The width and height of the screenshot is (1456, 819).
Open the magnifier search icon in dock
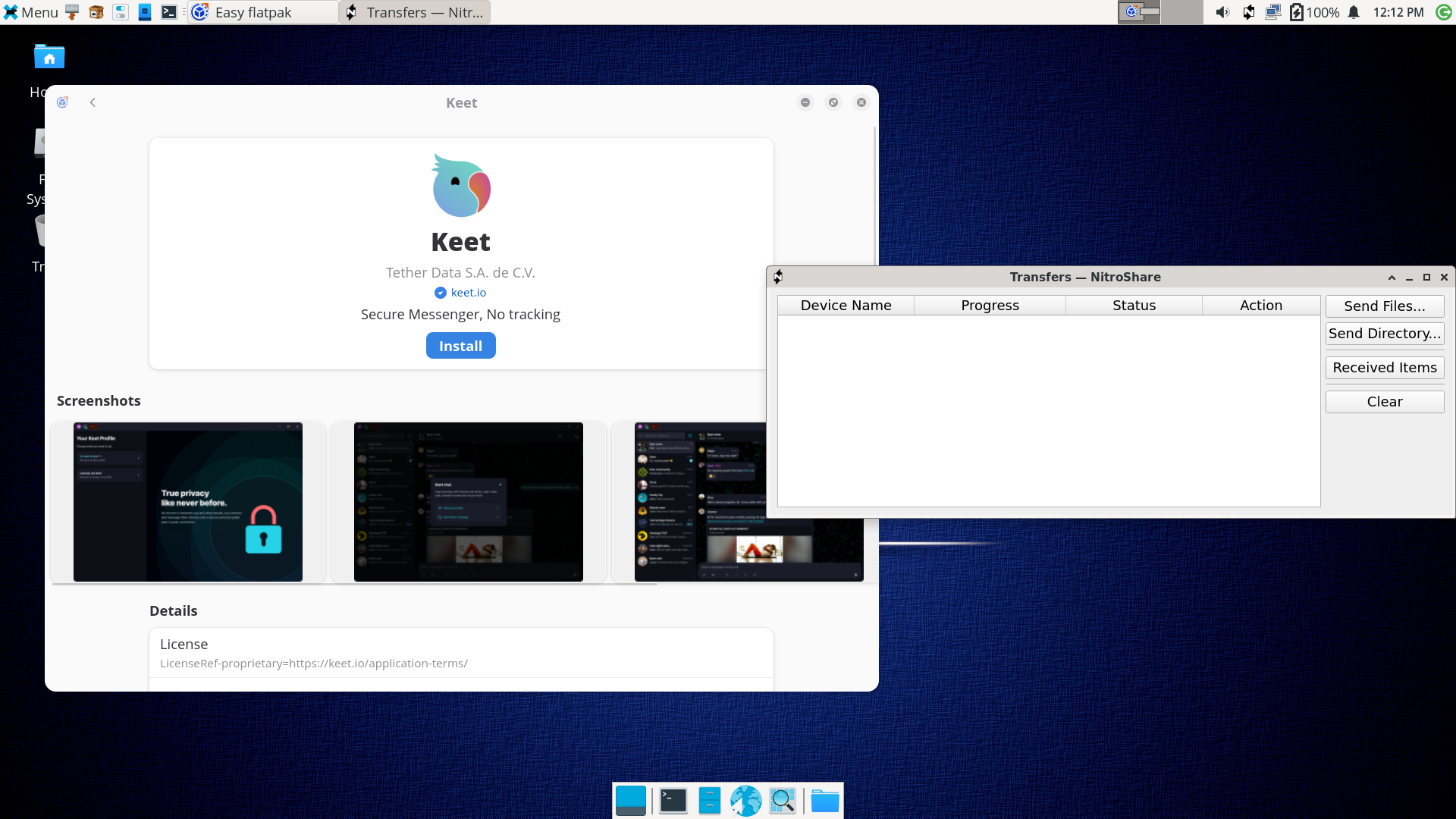pos(783,801)
